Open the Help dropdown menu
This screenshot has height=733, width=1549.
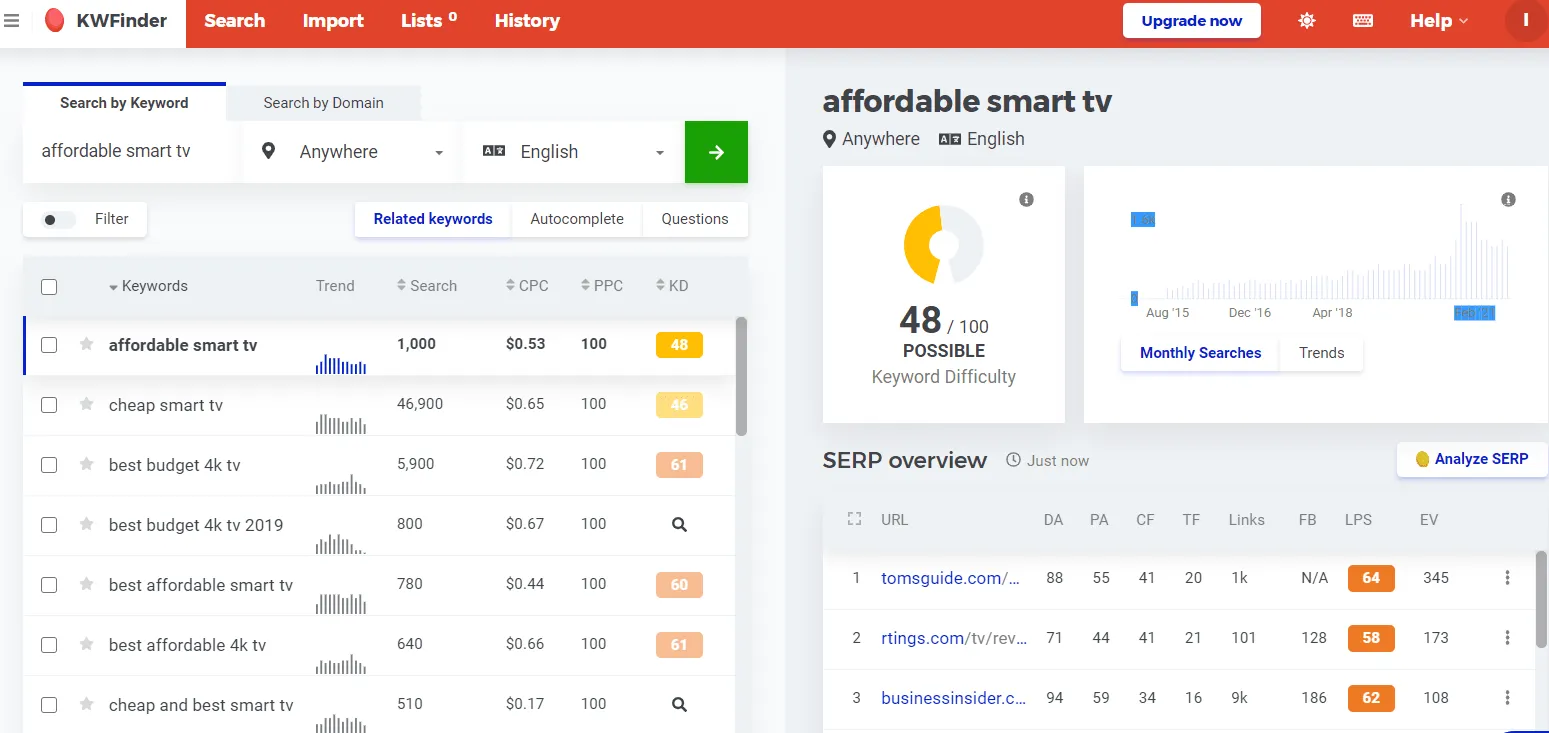click(1438, 21)
